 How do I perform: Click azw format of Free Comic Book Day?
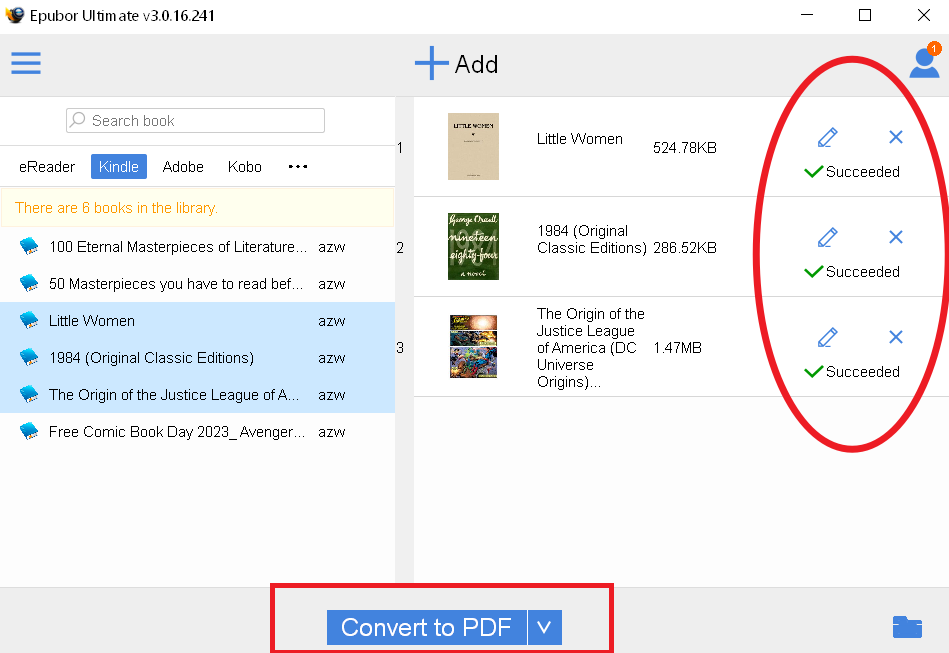coord(332,432)
